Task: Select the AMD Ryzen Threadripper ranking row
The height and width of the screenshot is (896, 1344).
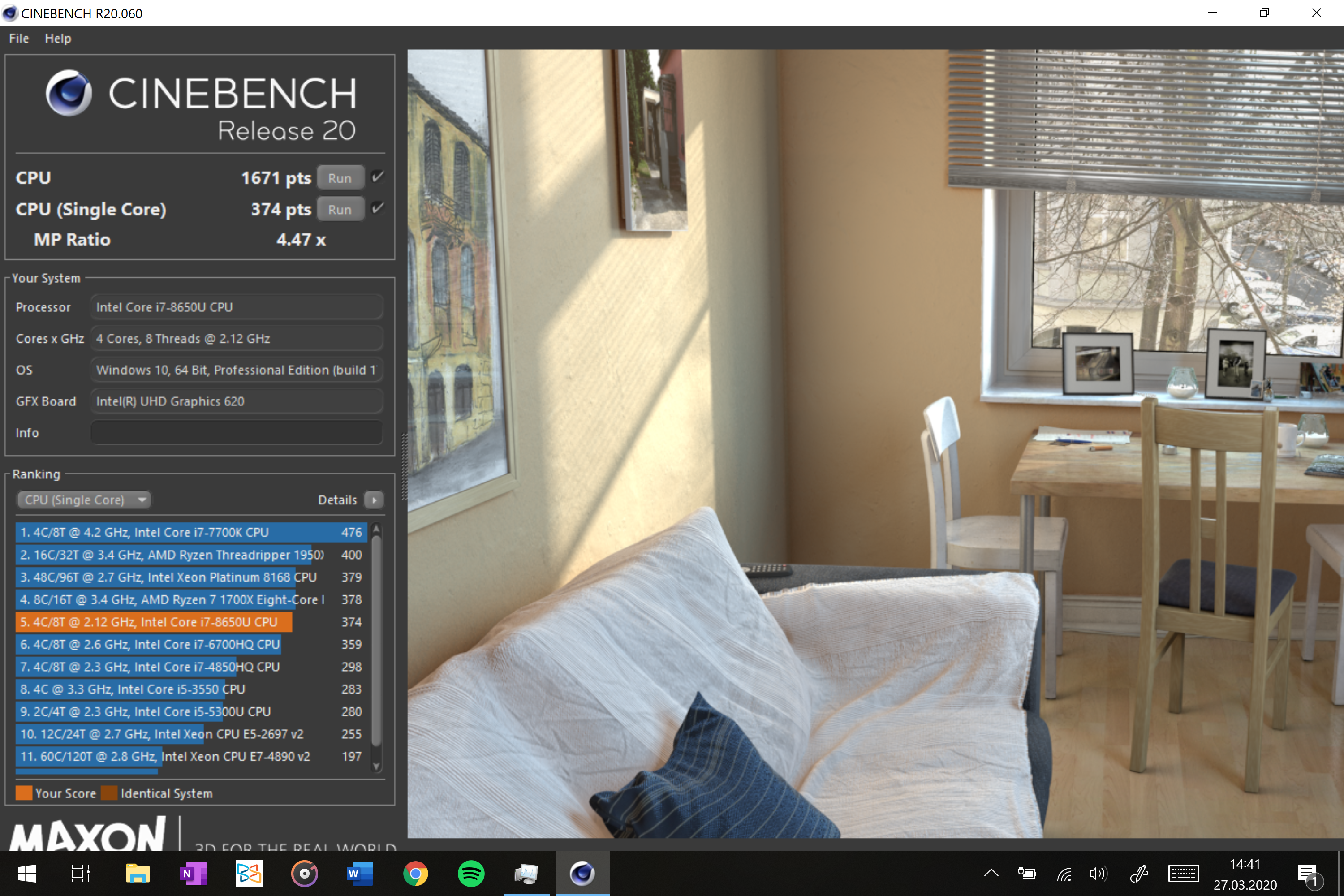Action: (x=191, y=555)
